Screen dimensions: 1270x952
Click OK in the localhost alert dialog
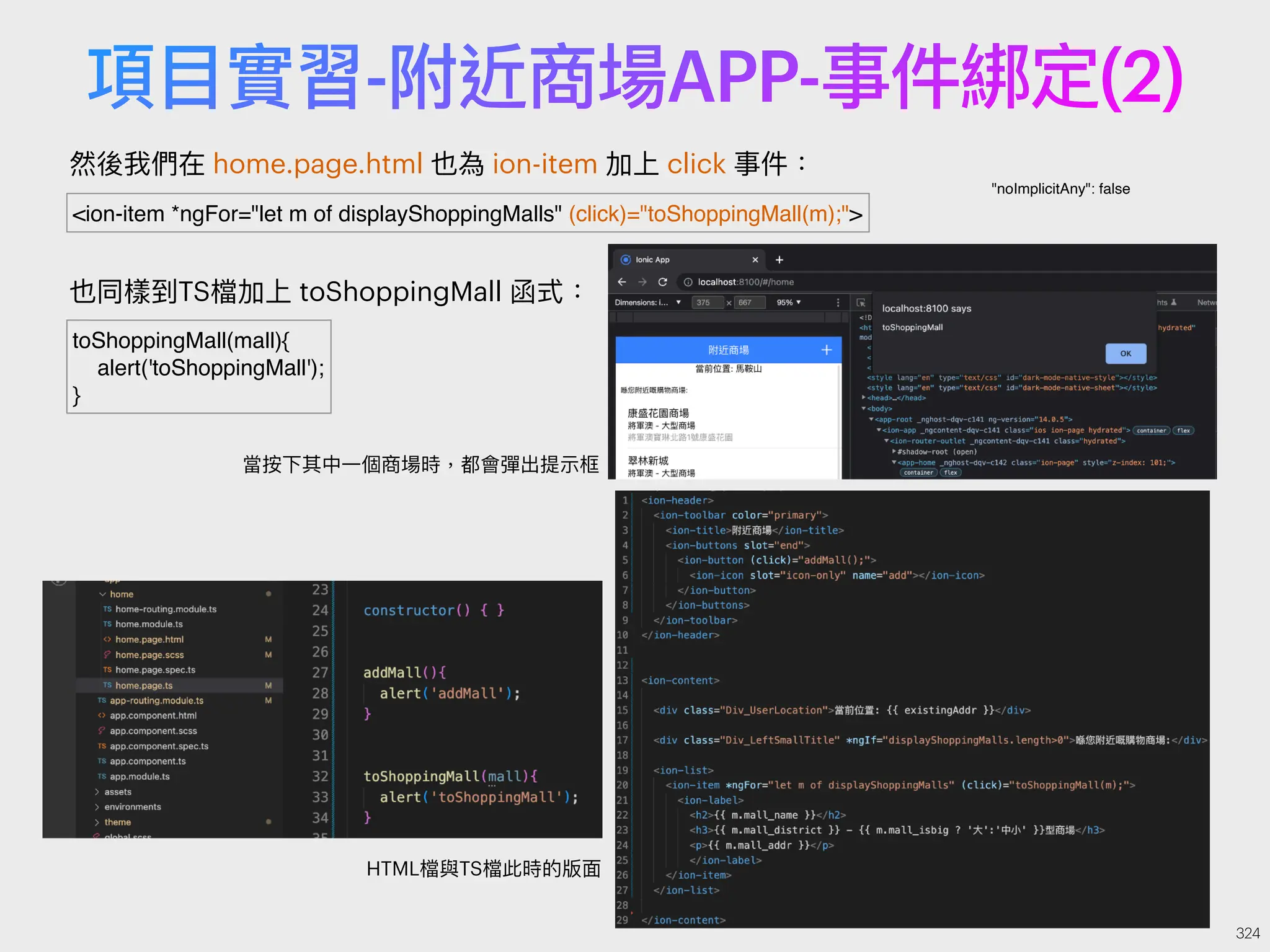coord(1126,353)
